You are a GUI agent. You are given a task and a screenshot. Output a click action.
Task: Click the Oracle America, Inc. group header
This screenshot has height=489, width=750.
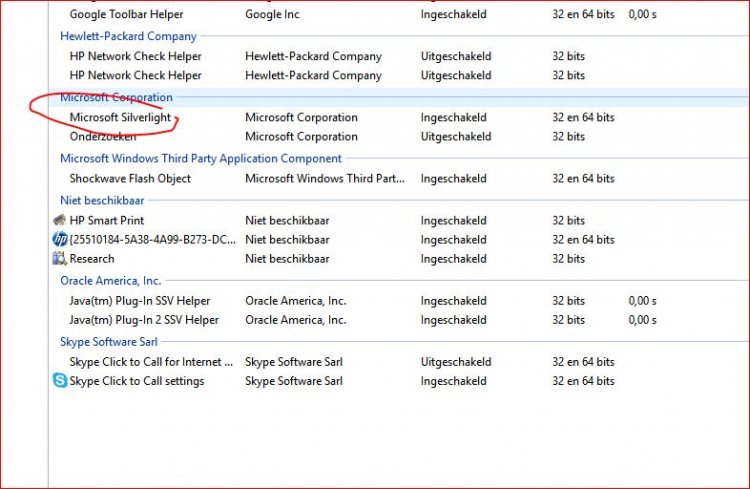pyautogui.click(x=110, y=281)
